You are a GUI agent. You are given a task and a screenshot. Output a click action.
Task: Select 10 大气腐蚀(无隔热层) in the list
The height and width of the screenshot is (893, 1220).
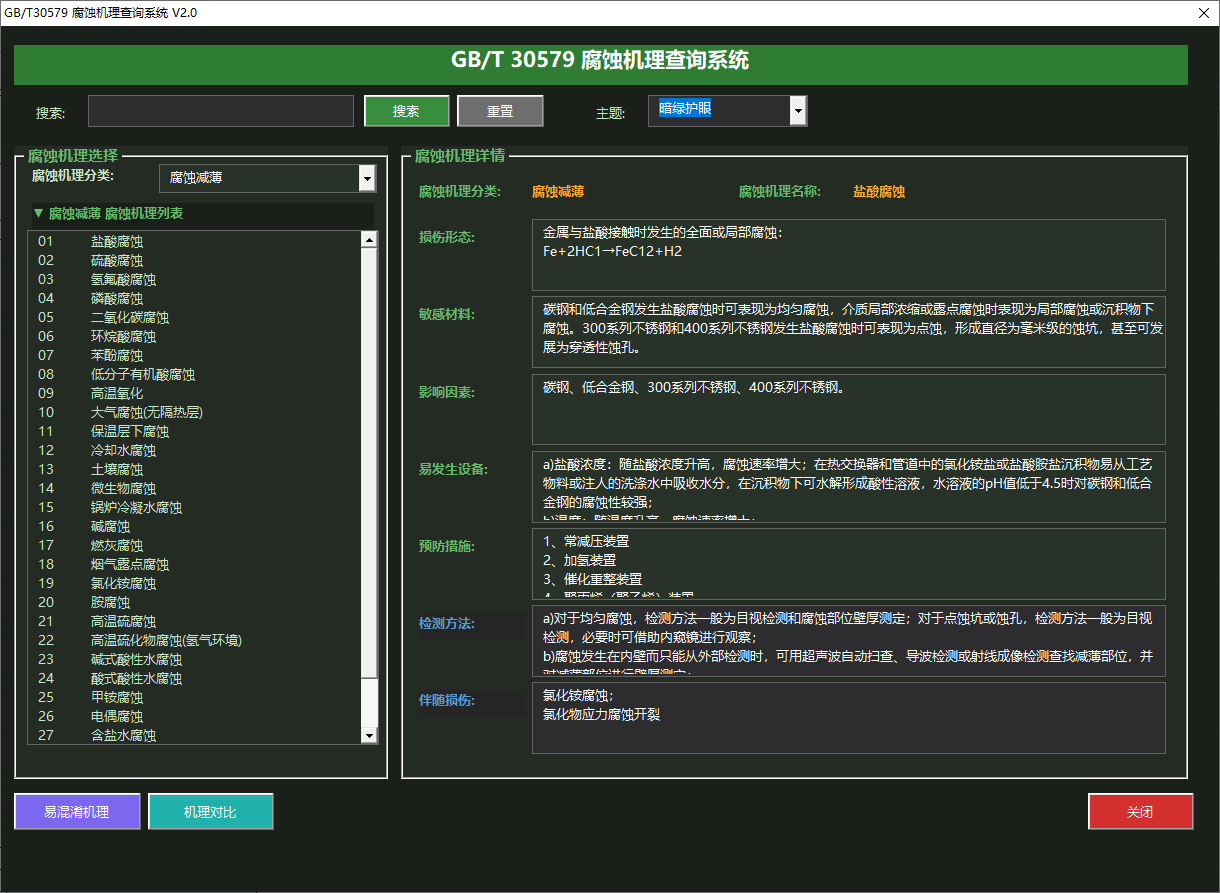point(195,412)
